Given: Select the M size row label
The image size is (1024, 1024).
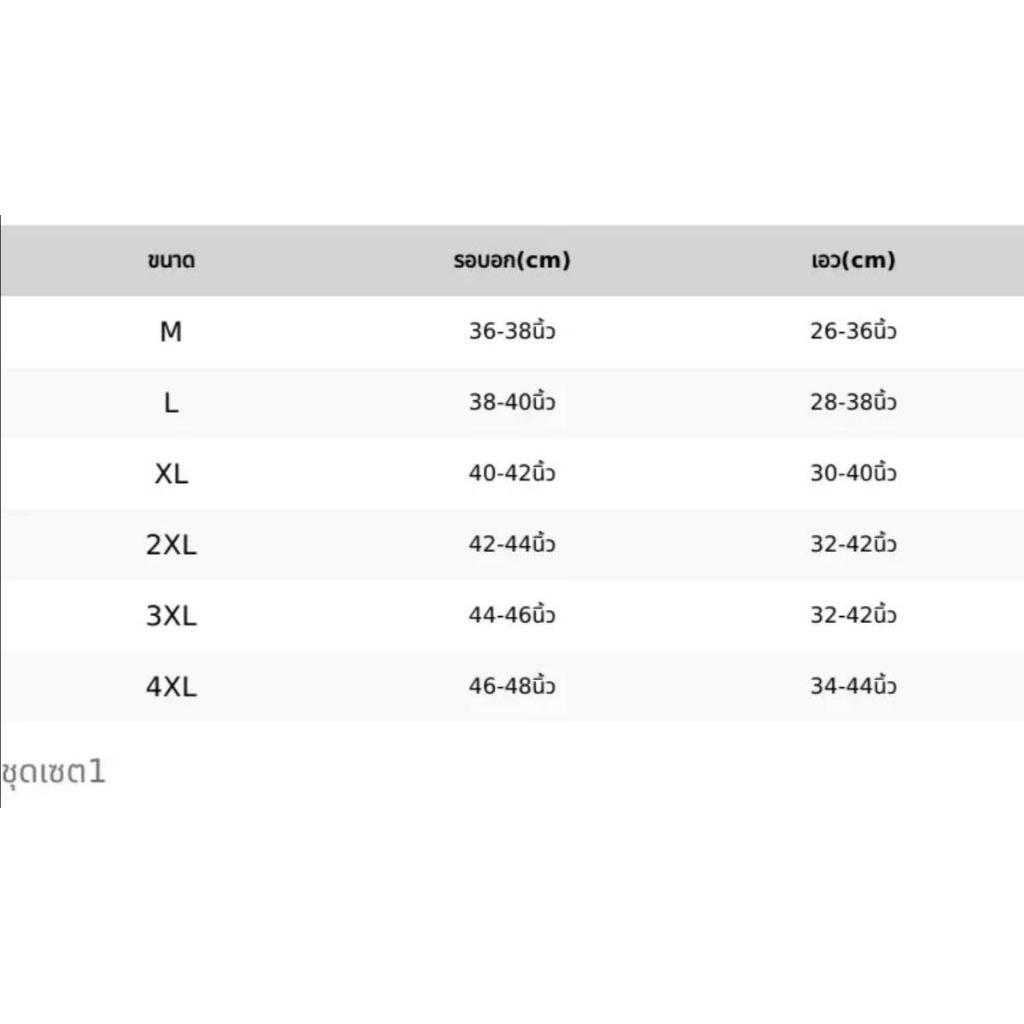Looking at the screenshot, I should pyautogui.click(x=171, y=332).
